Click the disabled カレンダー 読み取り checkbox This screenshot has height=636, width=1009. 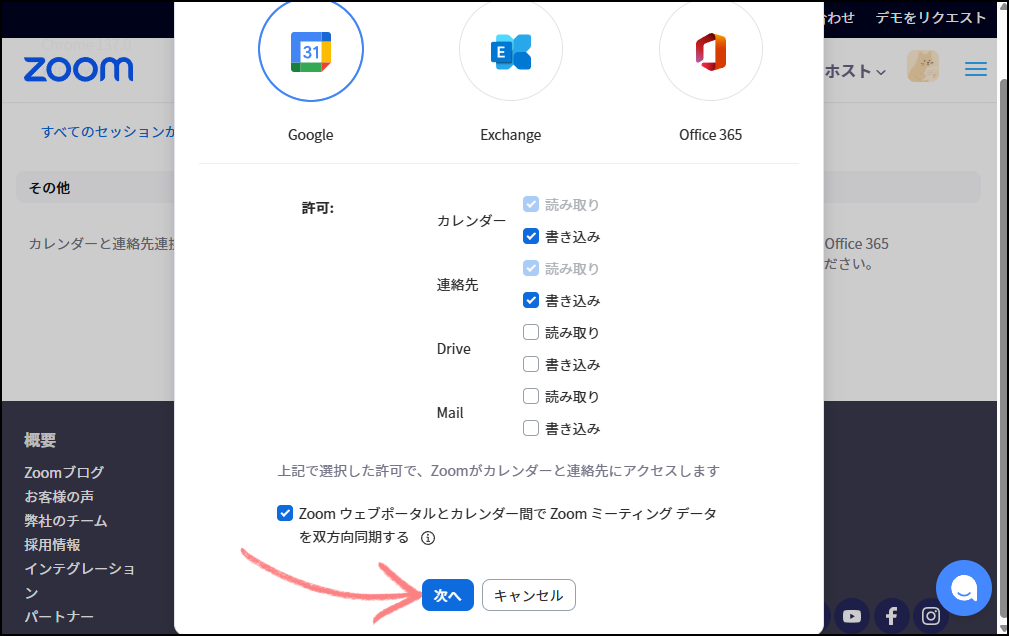coord(531,204)
